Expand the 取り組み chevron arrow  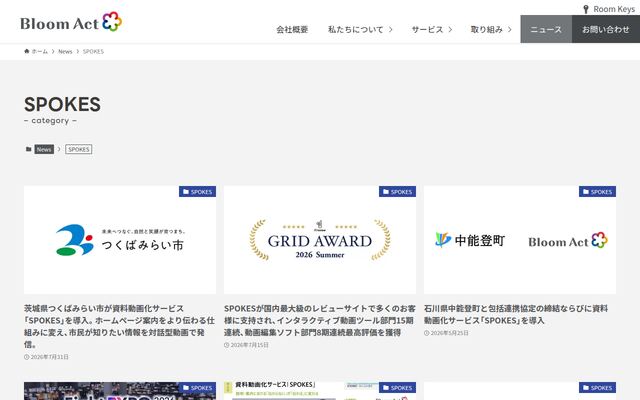(x=510, y=29)
